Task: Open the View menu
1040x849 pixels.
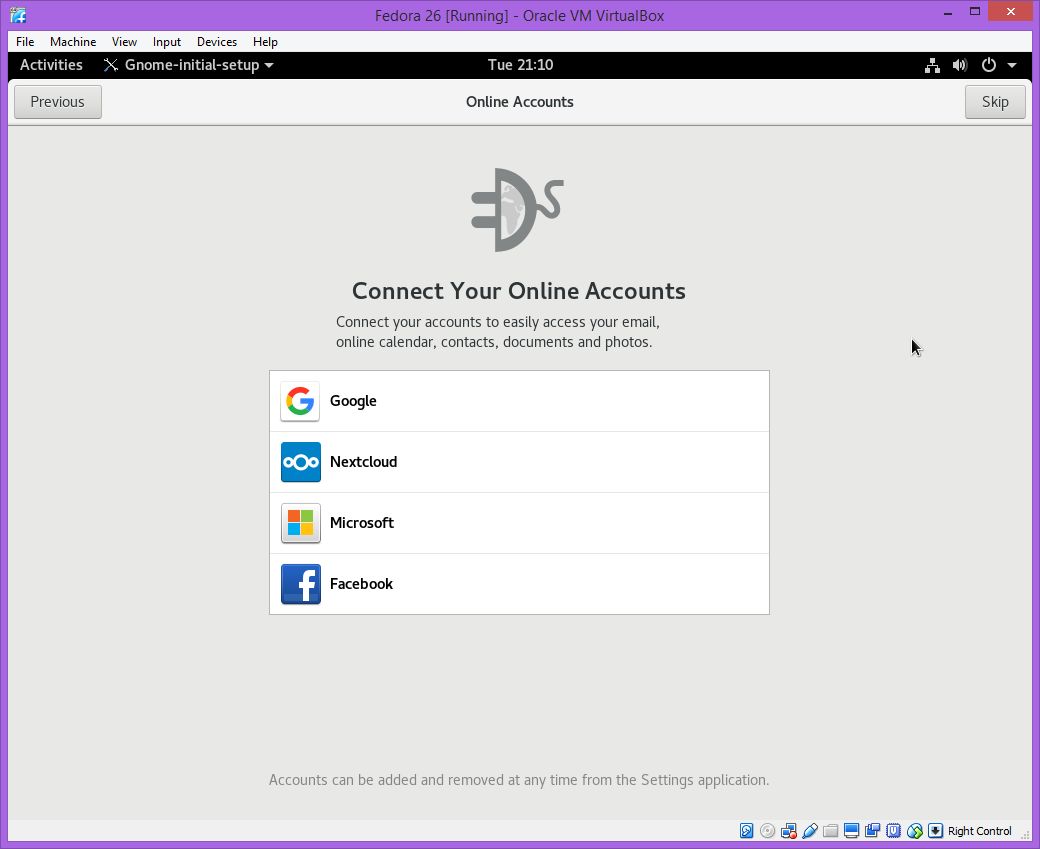Action: coord(124,42)
